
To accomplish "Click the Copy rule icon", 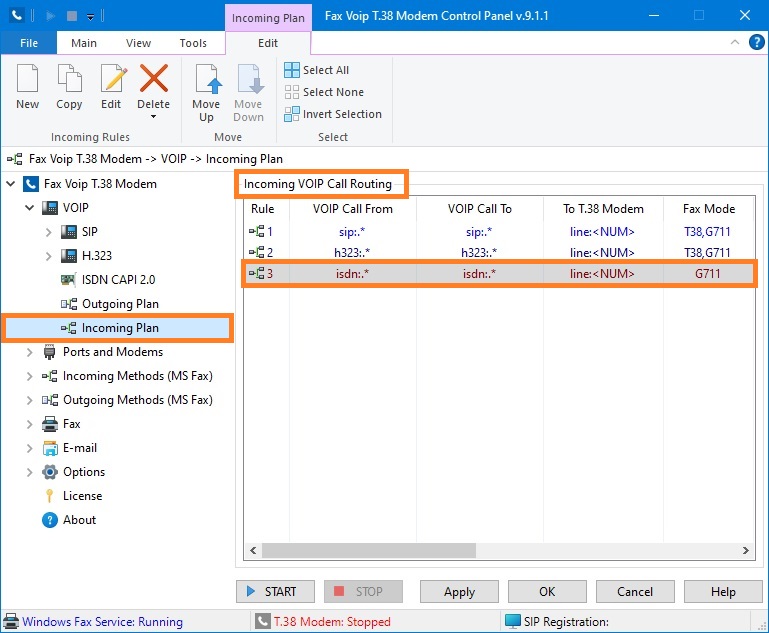I will [x=69, y=78].
